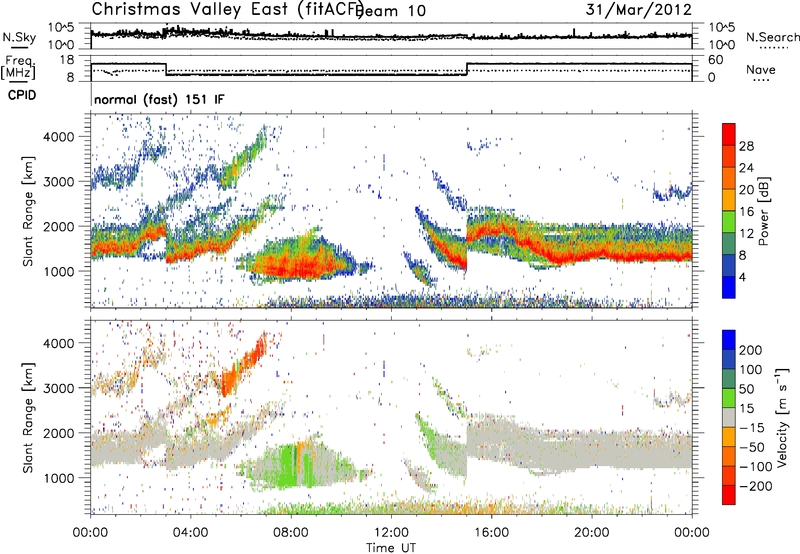The image size is (800, 554).
Task: Click the '1000' tick of velocity panel
Action: click(x=58, y=478)
